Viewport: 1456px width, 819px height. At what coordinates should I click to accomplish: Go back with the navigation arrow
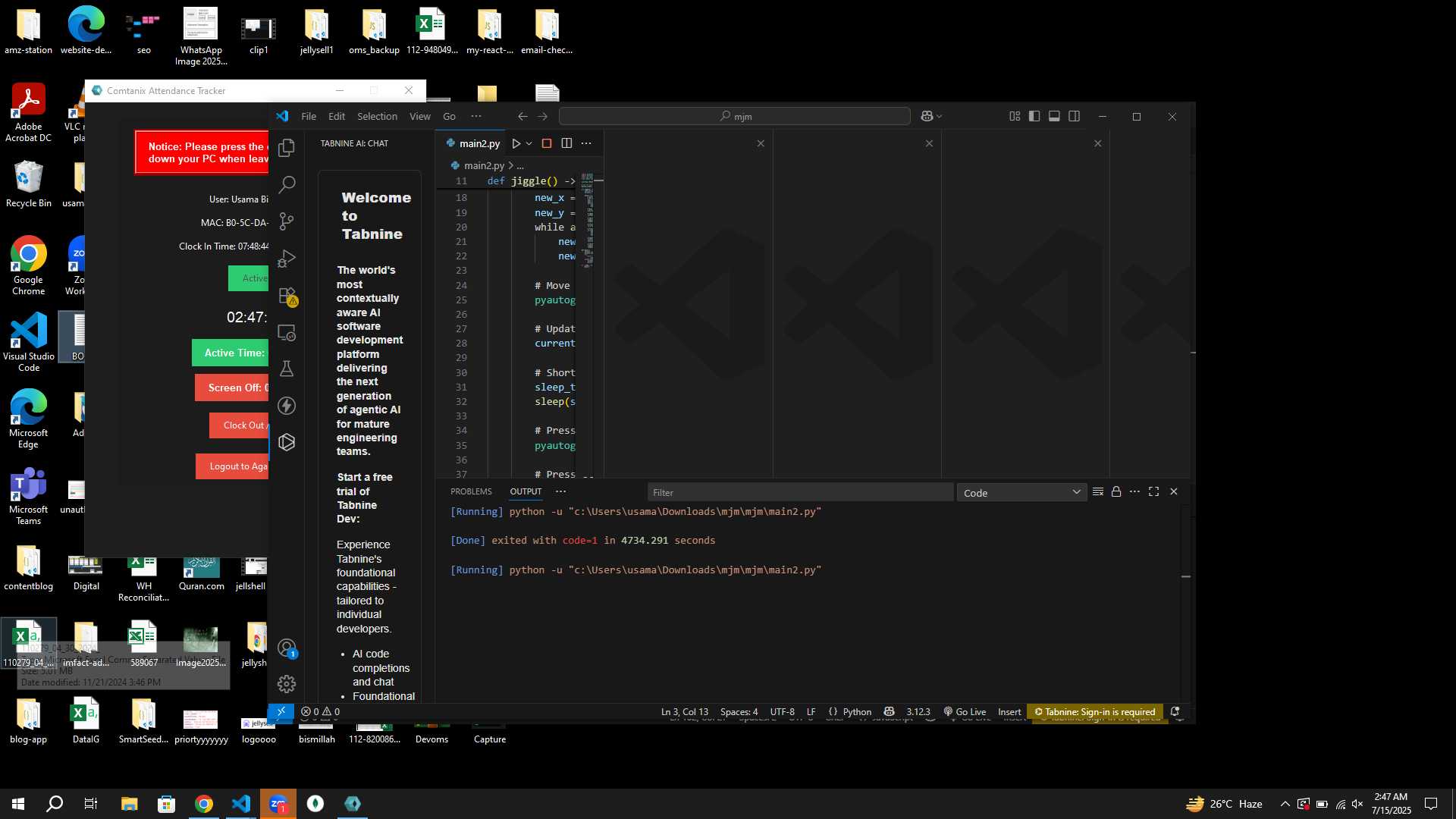[522, 116]
